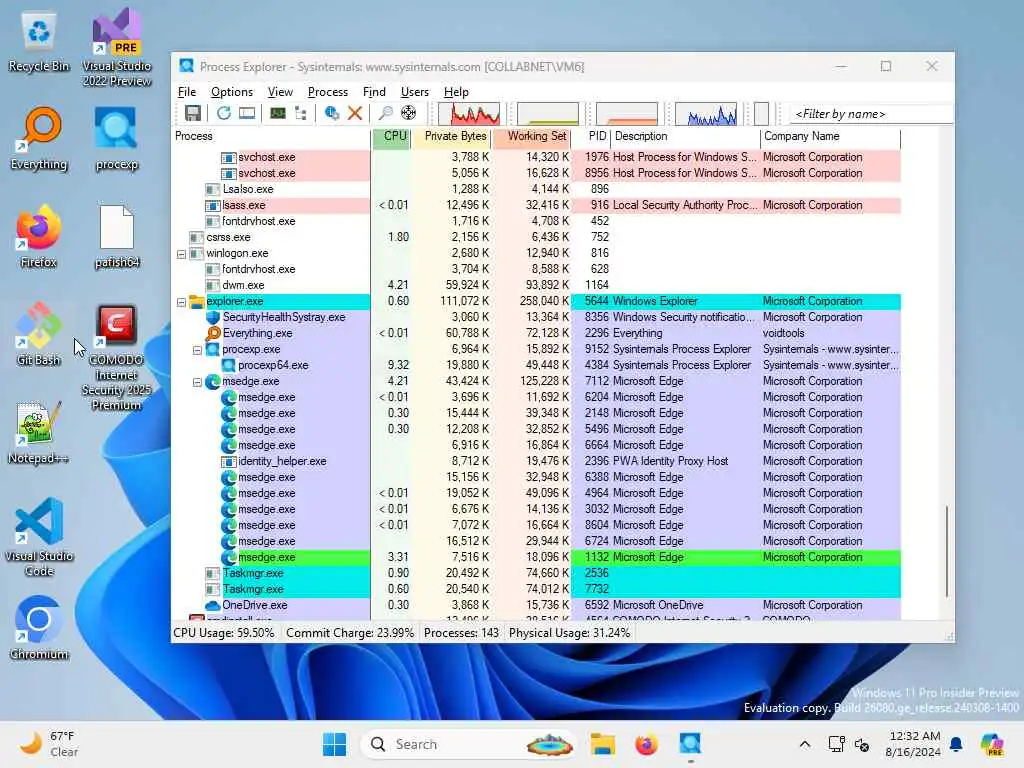Select the Visual Studio Code desktop icon
The width and height of the screenshot is (1024, 768).
(39, 537)
